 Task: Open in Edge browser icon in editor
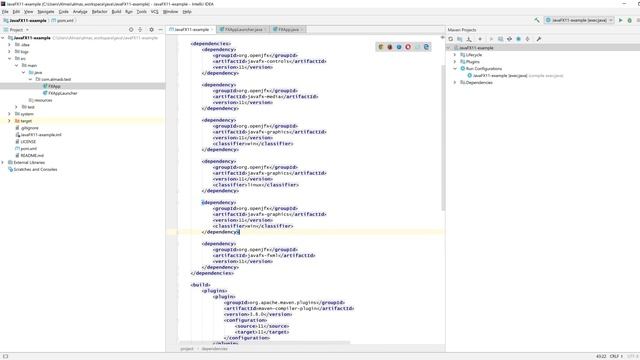(426, 47)
